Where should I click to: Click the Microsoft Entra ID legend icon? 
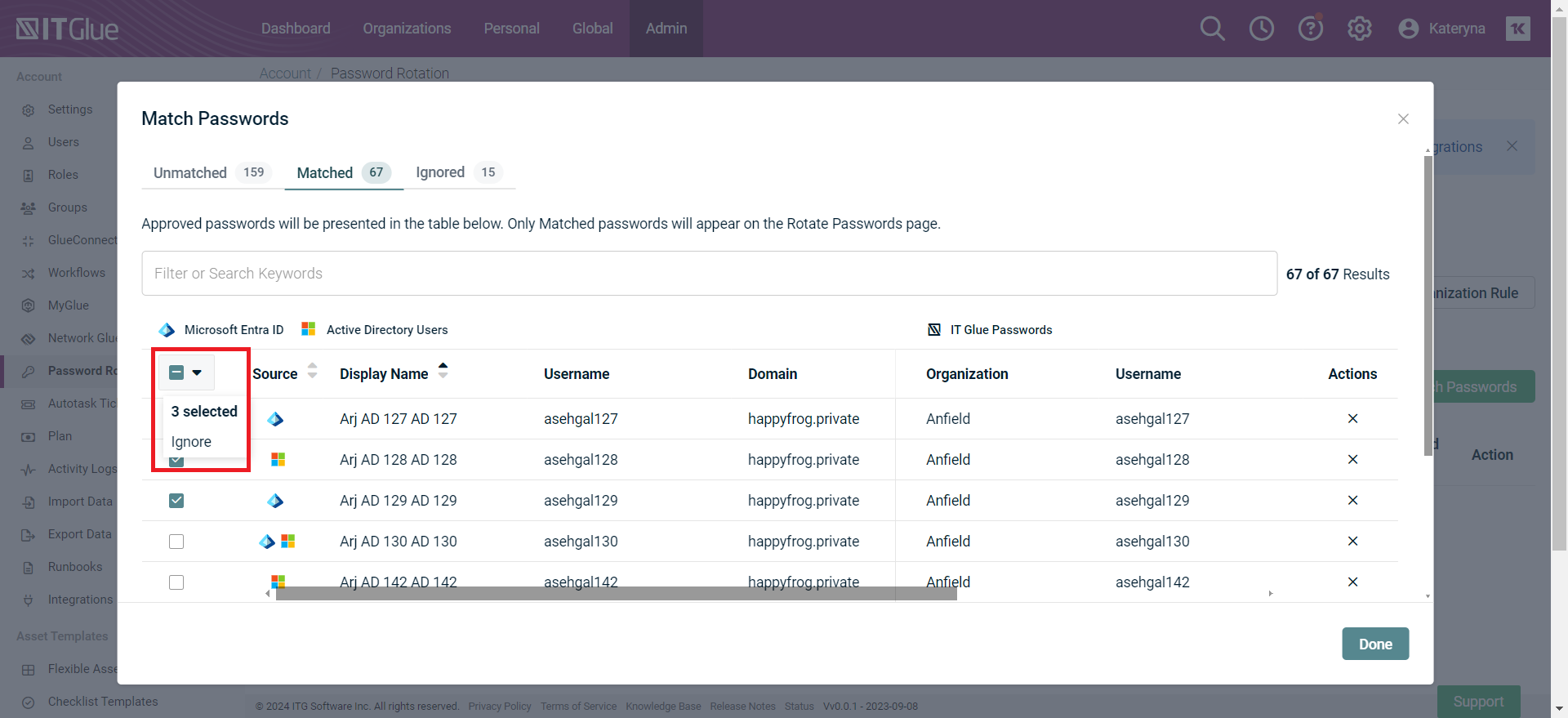pyautogui.click(x=167, y=330)
